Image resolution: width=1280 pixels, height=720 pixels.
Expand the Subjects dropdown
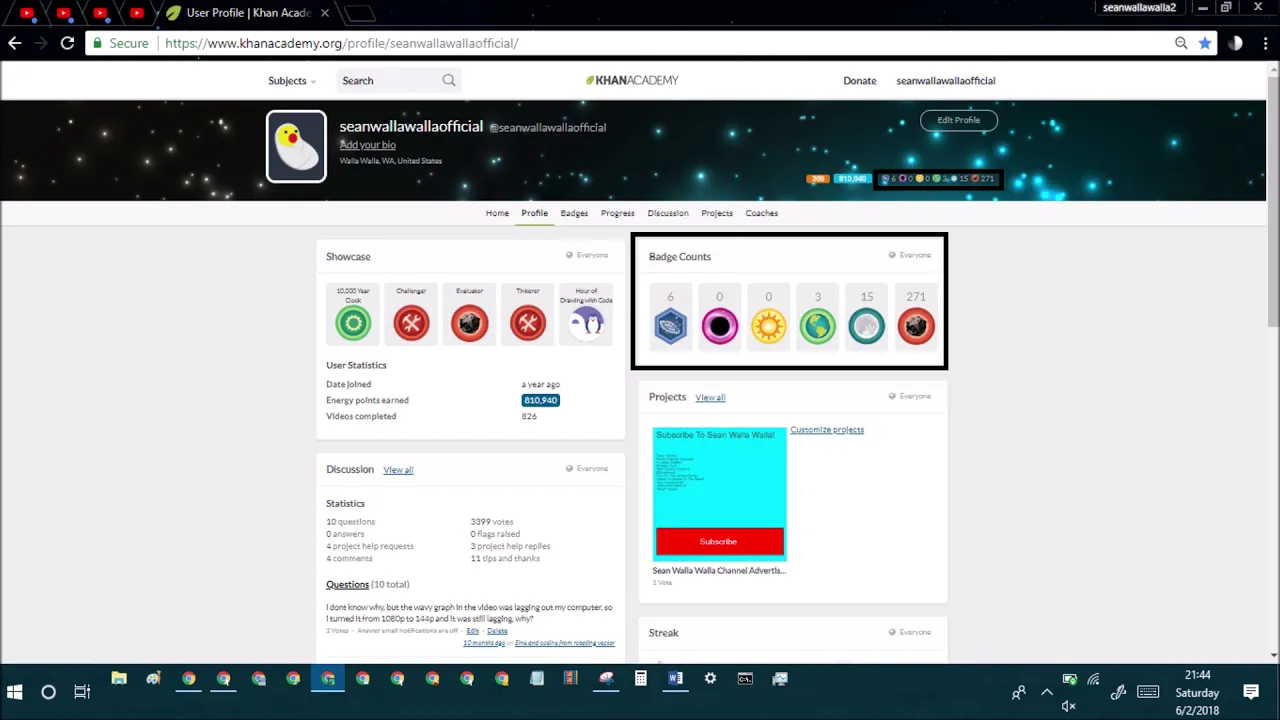[x=291, y=80]
